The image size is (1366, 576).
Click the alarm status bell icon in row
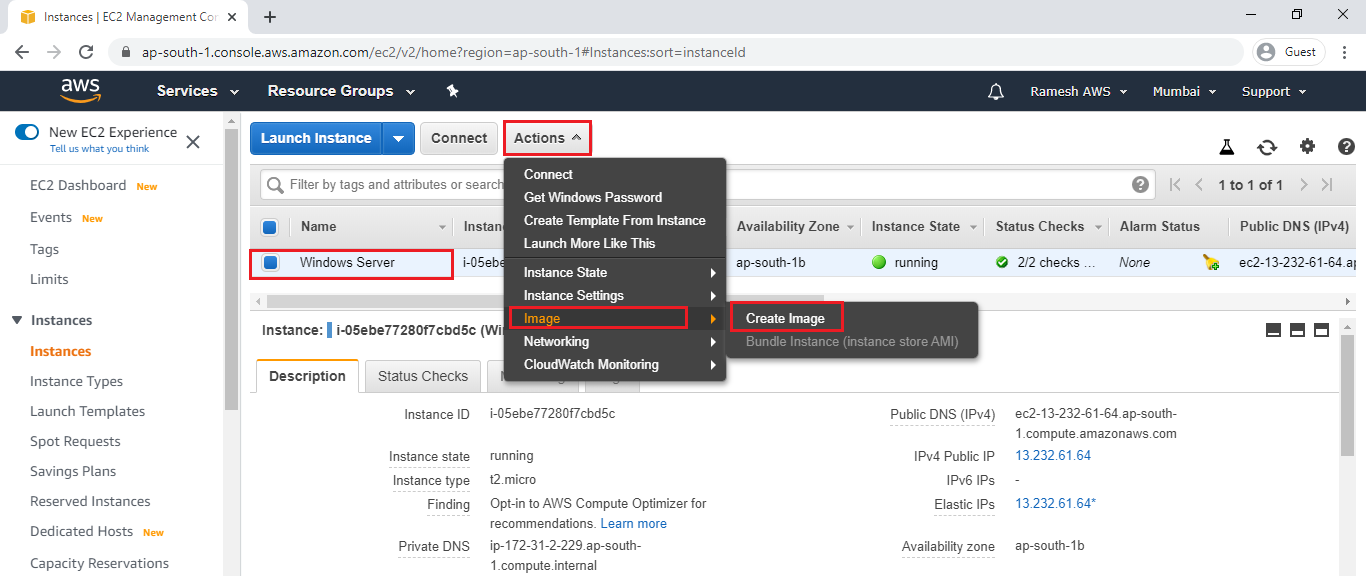1211,263
